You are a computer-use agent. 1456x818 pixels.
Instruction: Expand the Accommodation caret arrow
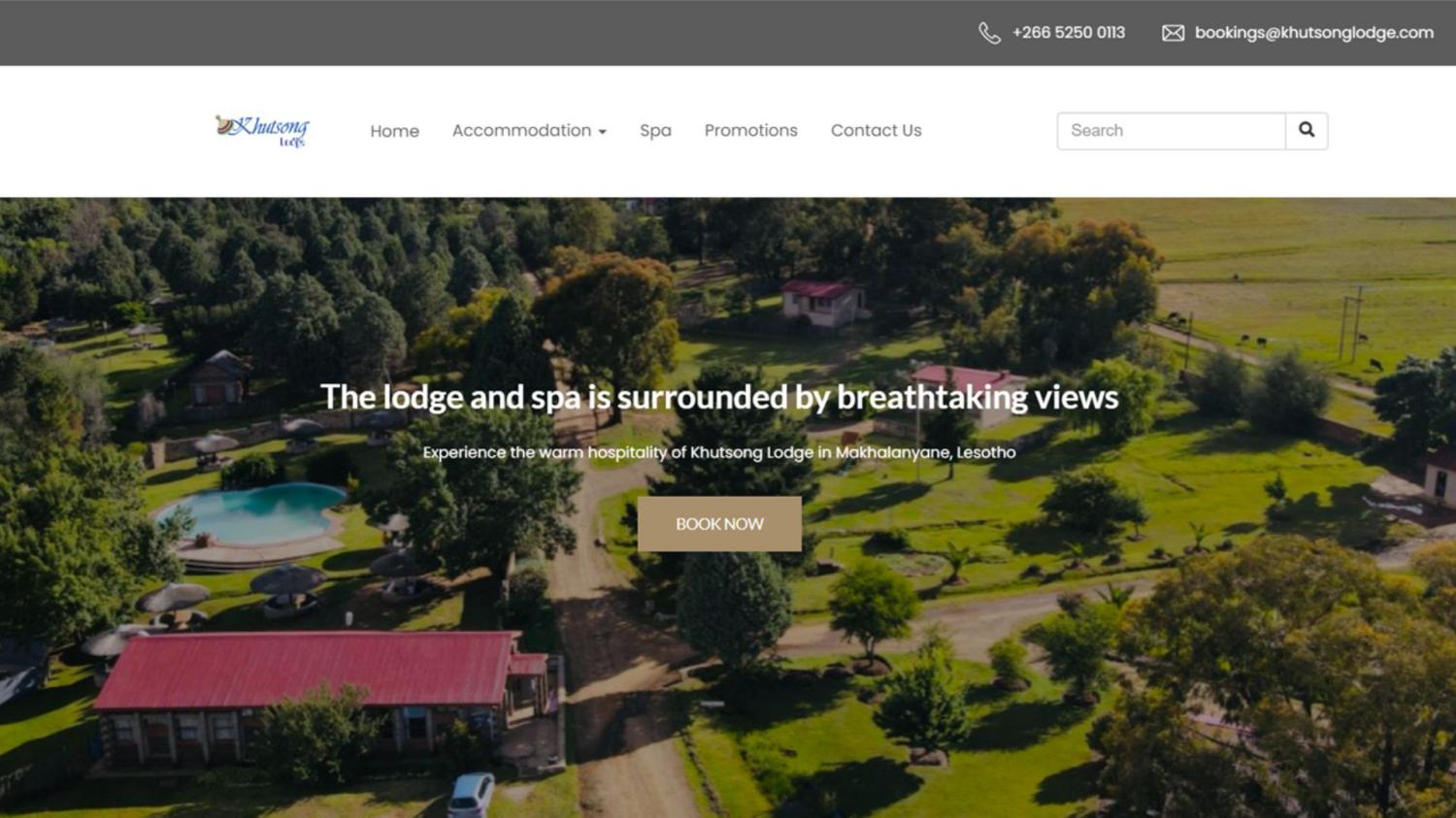pos(603,132)
